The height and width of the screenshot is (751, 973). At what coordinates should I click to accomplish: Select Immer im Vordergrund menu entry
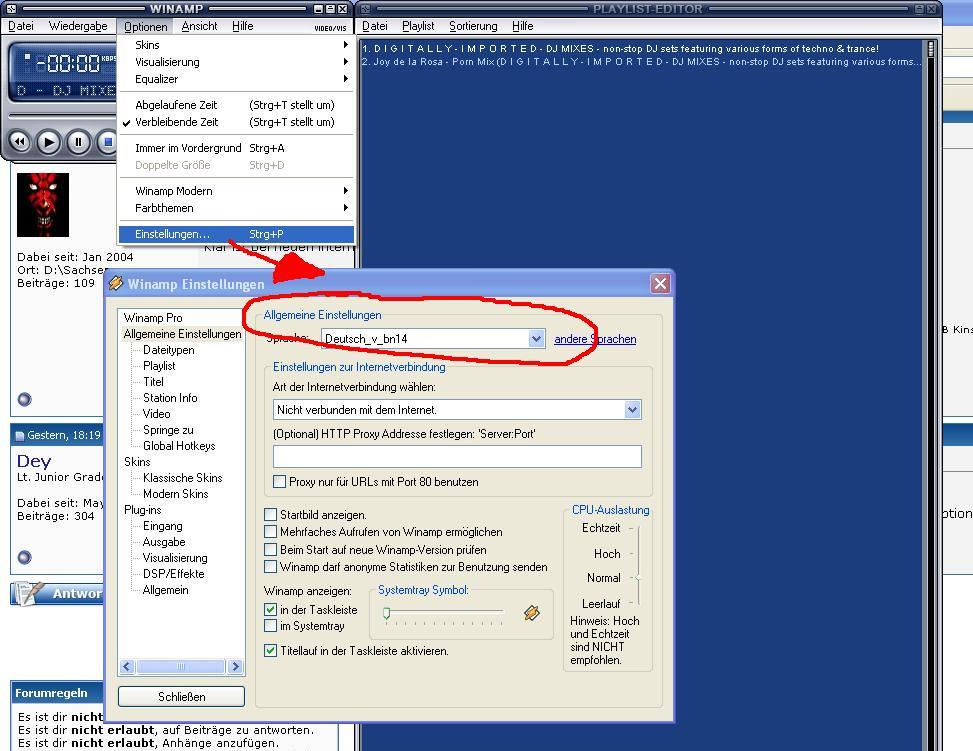[x=236, y=148]
